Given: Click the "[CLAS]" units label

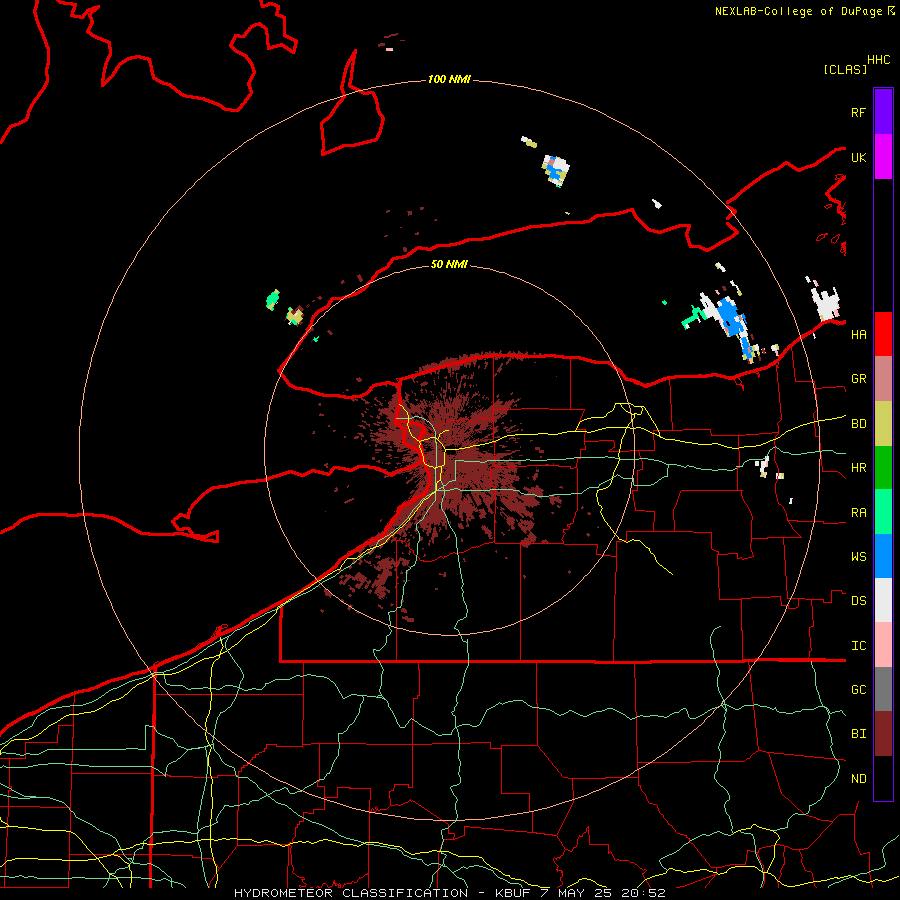Looking at the screenshot, I should pyautogui.click(x=845, y=69).
